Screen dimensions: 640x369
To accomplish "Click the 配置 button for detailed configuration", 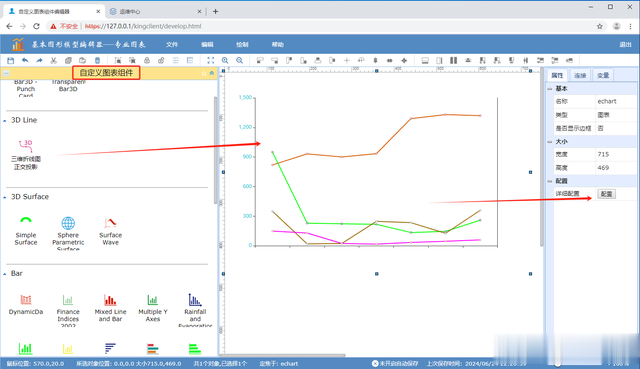I will tap(607, 194).
